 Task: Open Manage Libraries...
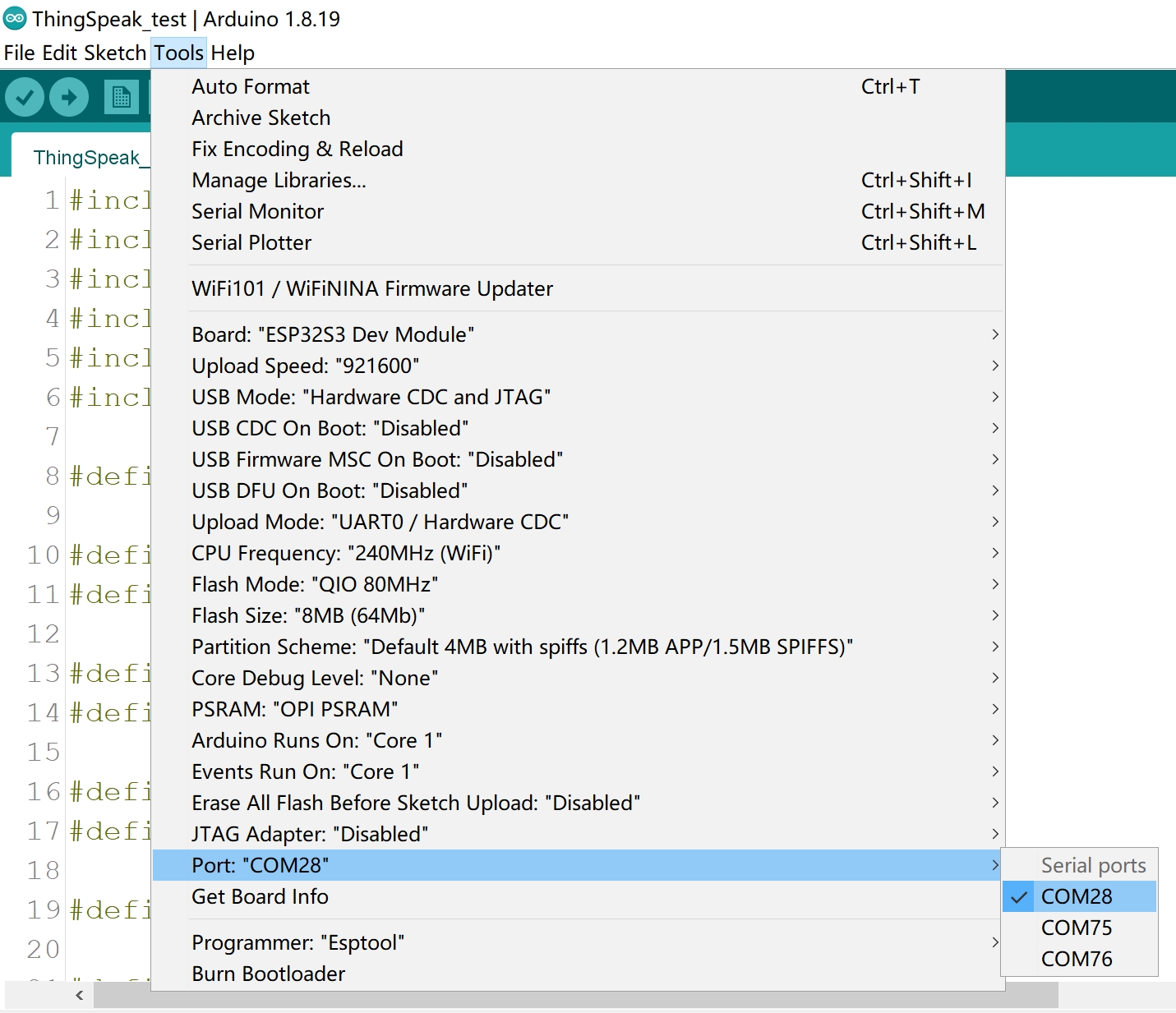click(578, 180)
